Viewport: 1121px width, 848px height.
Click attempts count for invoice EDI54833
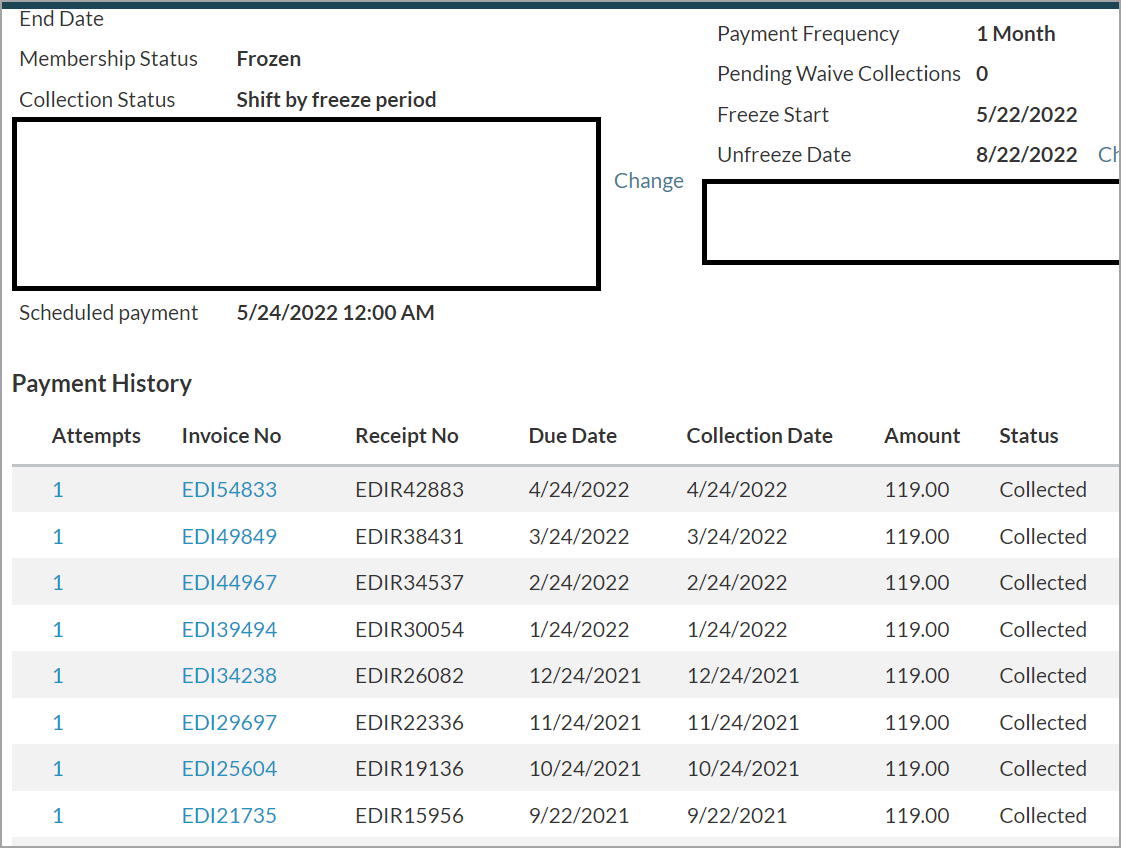tap(58, 490)
